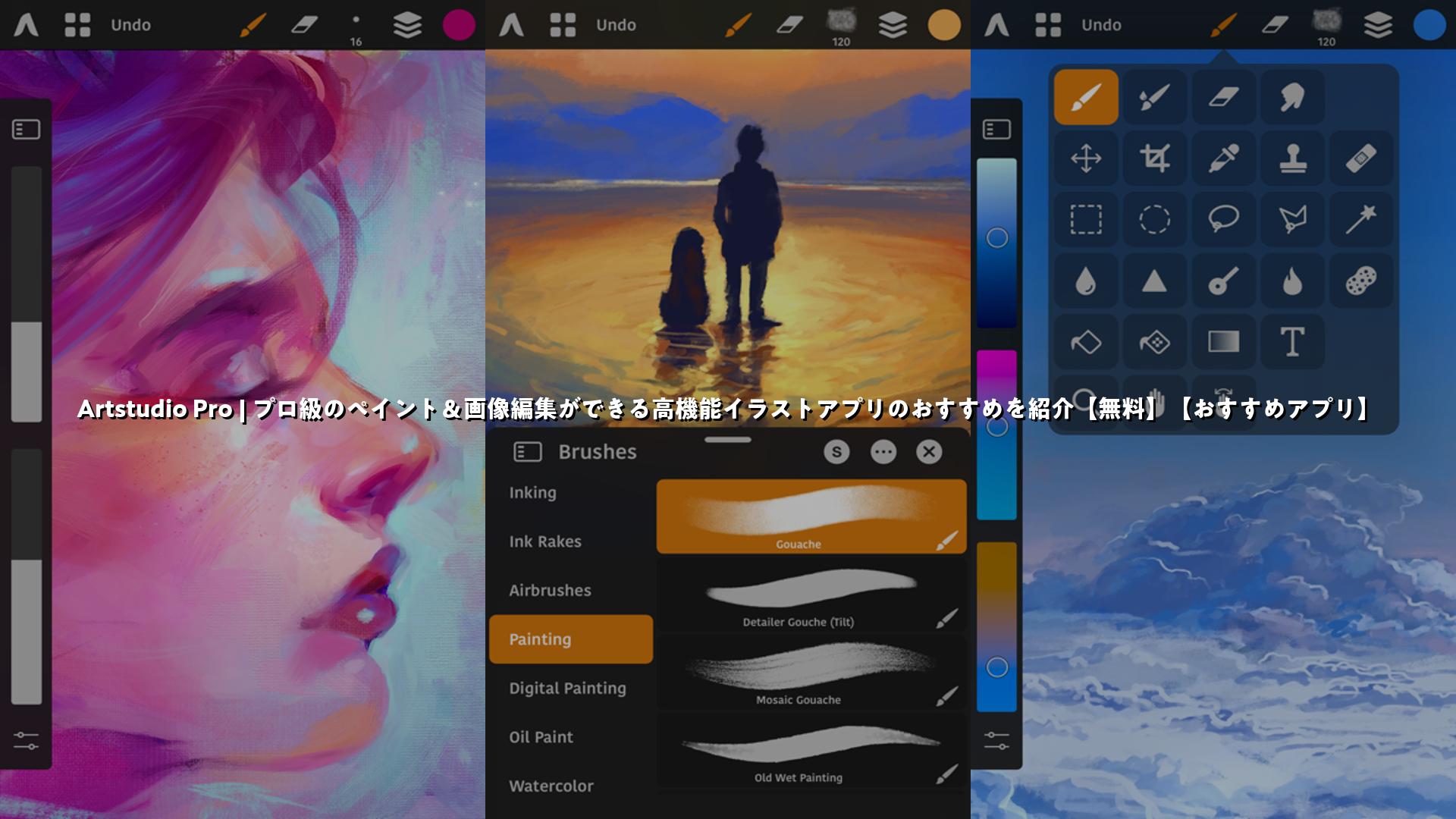This screenshot has height=819, width=1456.
Task: Select the Sponge tool
Action: 1361,281
